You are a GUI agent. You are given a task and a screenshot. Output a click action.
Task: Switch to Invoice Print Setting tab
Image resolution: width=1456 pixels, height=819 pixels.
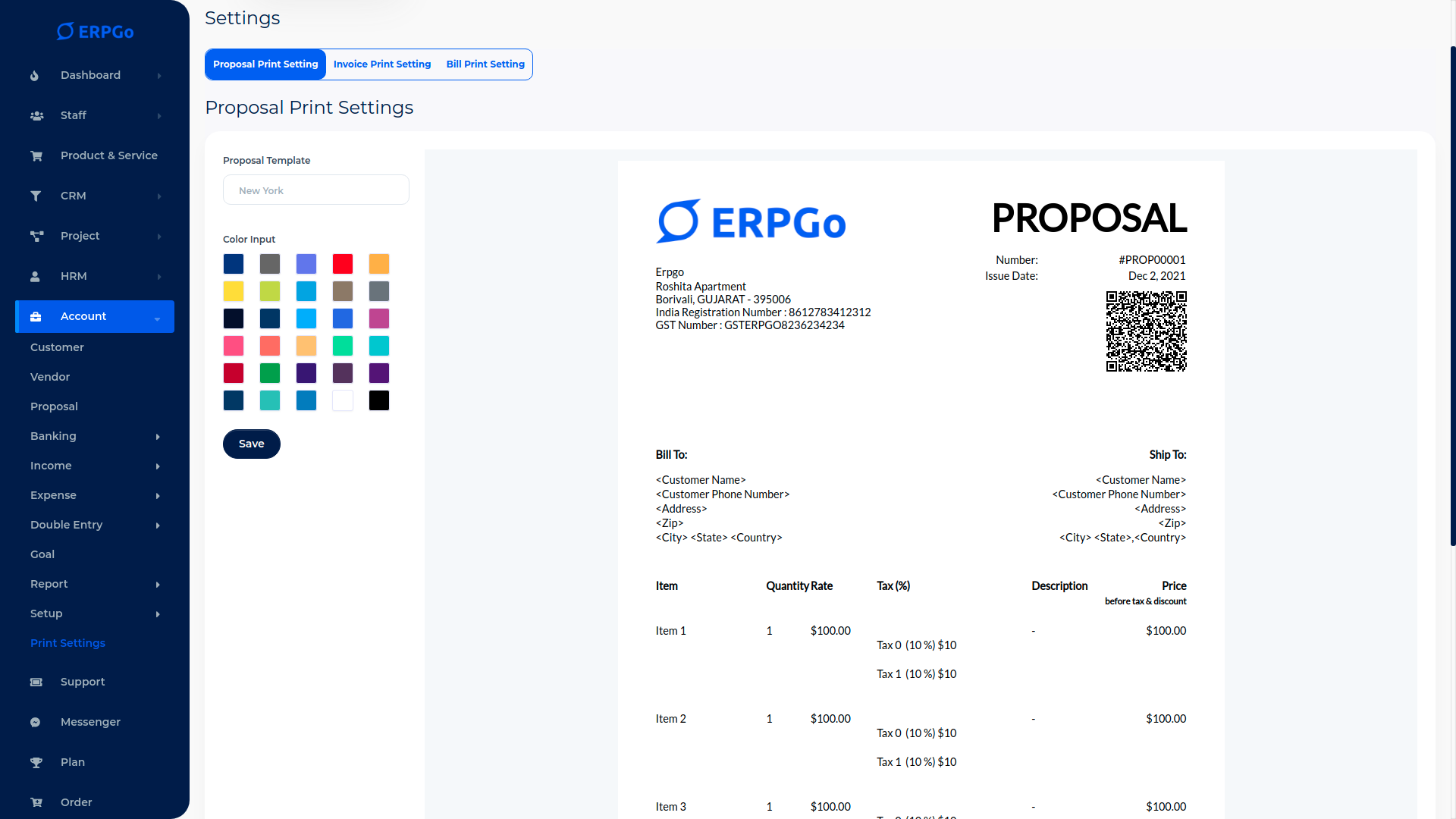[382, 64]
